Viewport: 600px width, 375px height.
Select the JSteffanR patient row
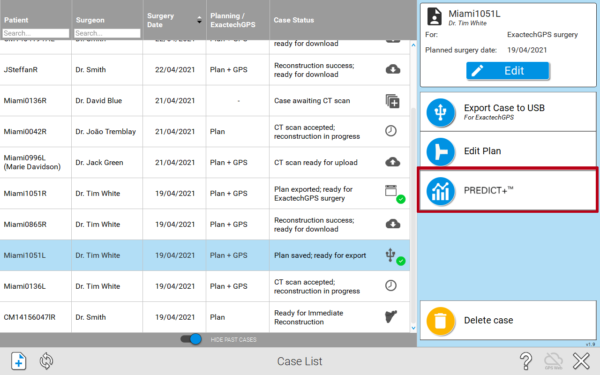coord(205,70)
